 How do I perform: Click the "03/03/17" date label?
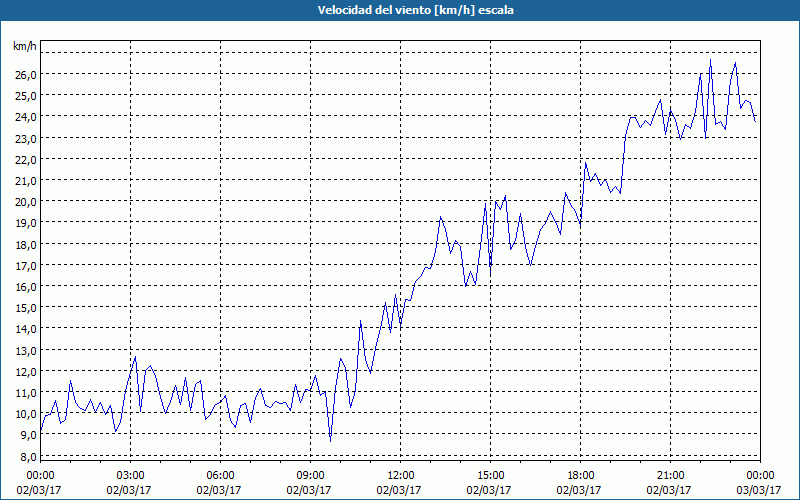tap(759, 490)
